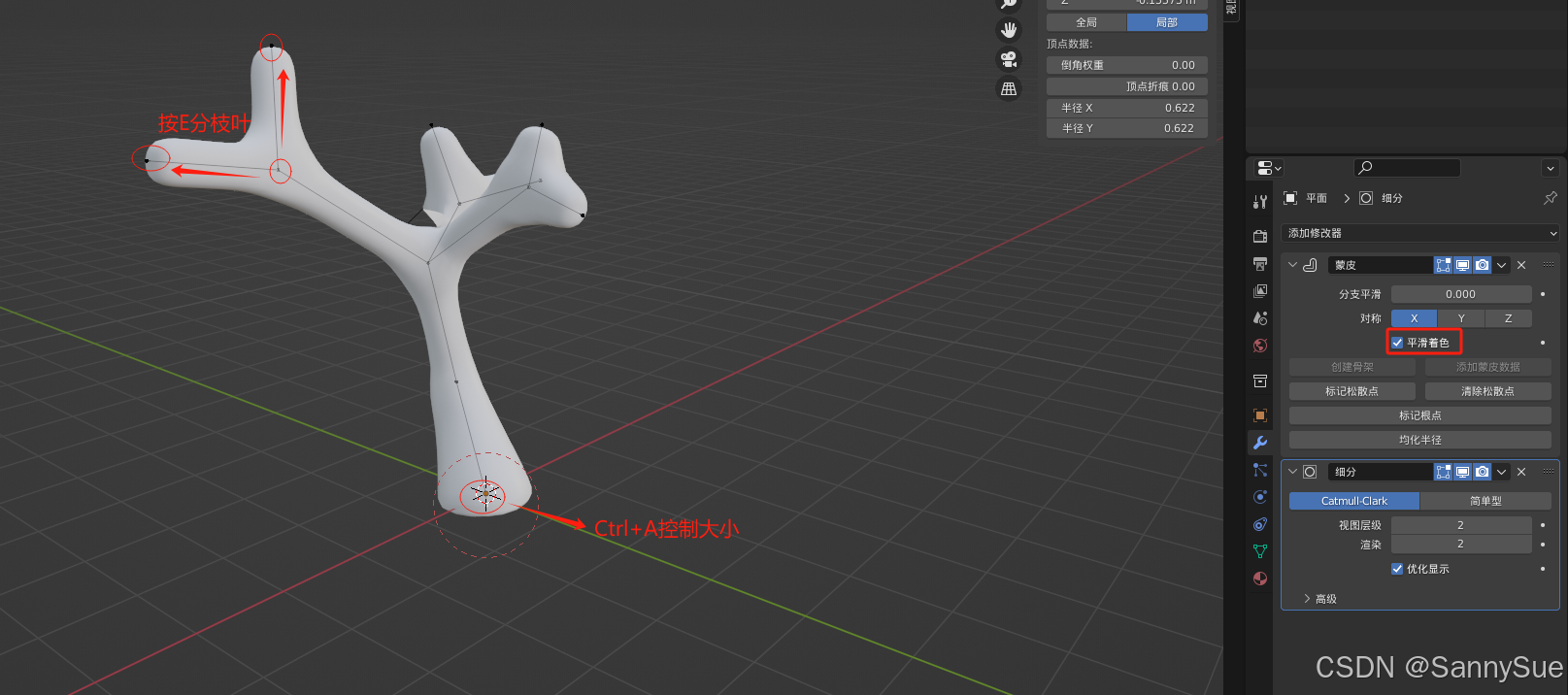Image resolution: width=1568 pixels, height=695 pixels.
Task: Toggle edit mode display for 细分 modifier
Action: point(1444,472)
